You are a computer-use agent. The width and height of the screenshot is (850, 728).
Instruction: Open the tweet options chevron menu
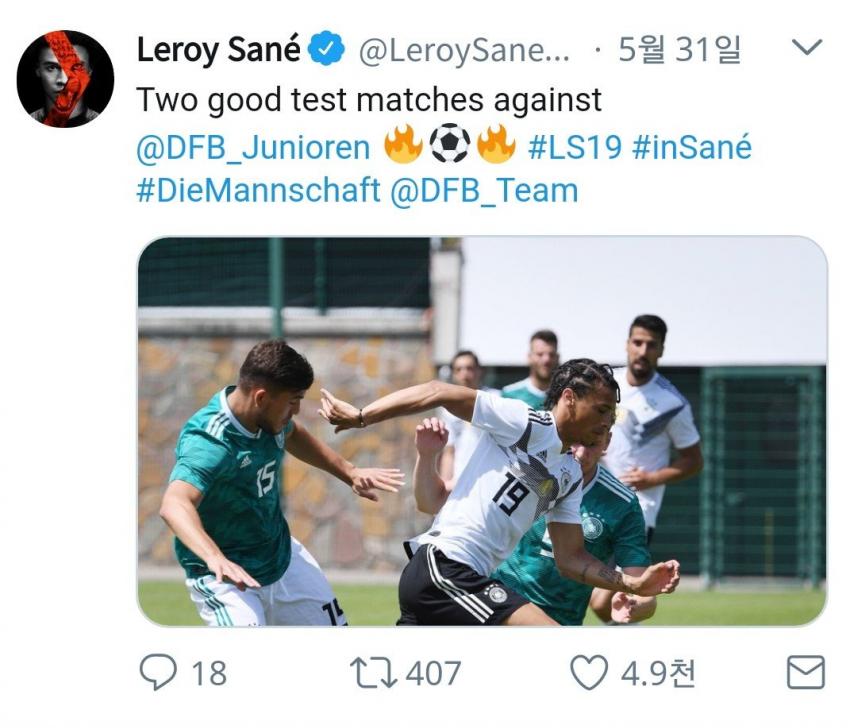tap(807, 47)
